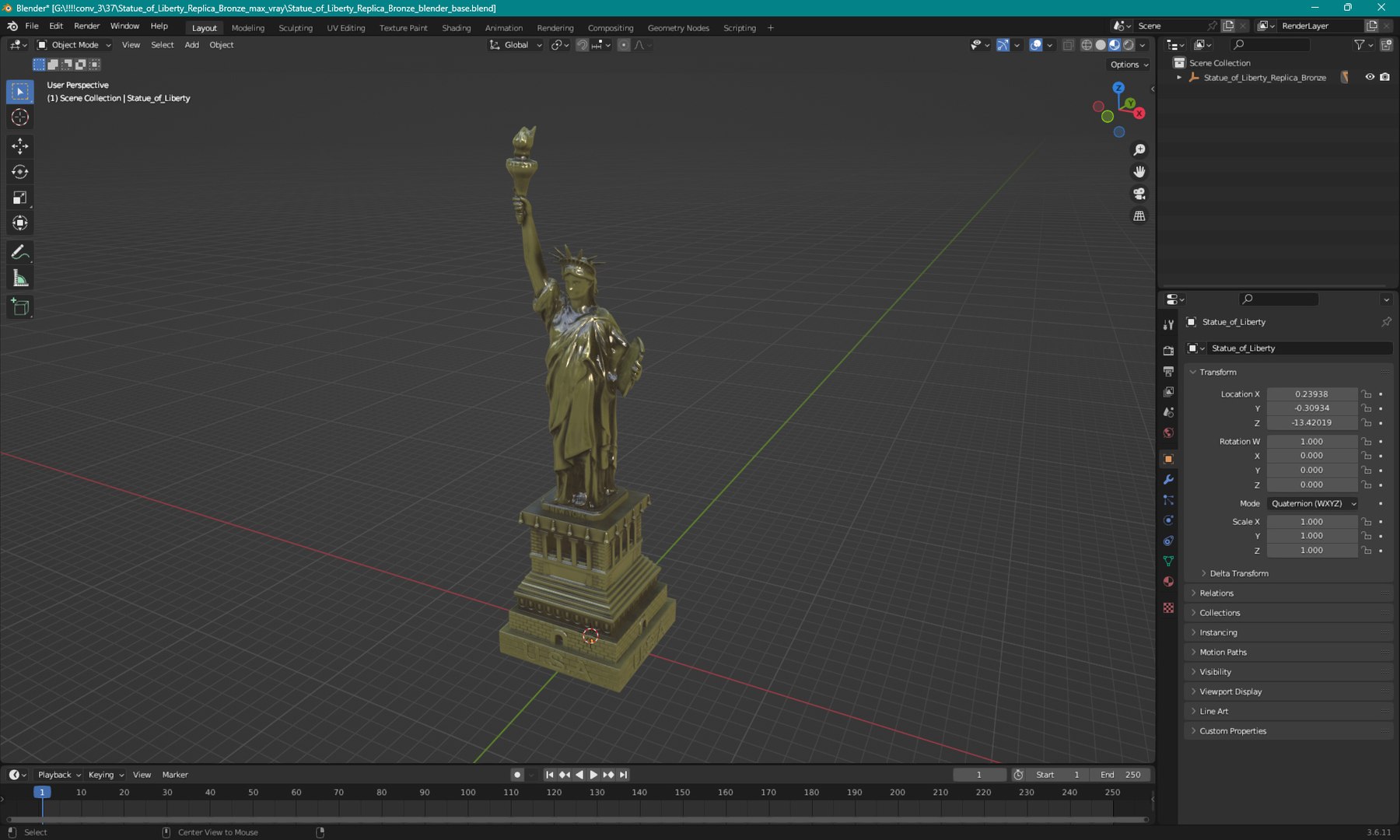Jump to the animation end frame
The image size is (1400, 840).
tap(623, 775)
